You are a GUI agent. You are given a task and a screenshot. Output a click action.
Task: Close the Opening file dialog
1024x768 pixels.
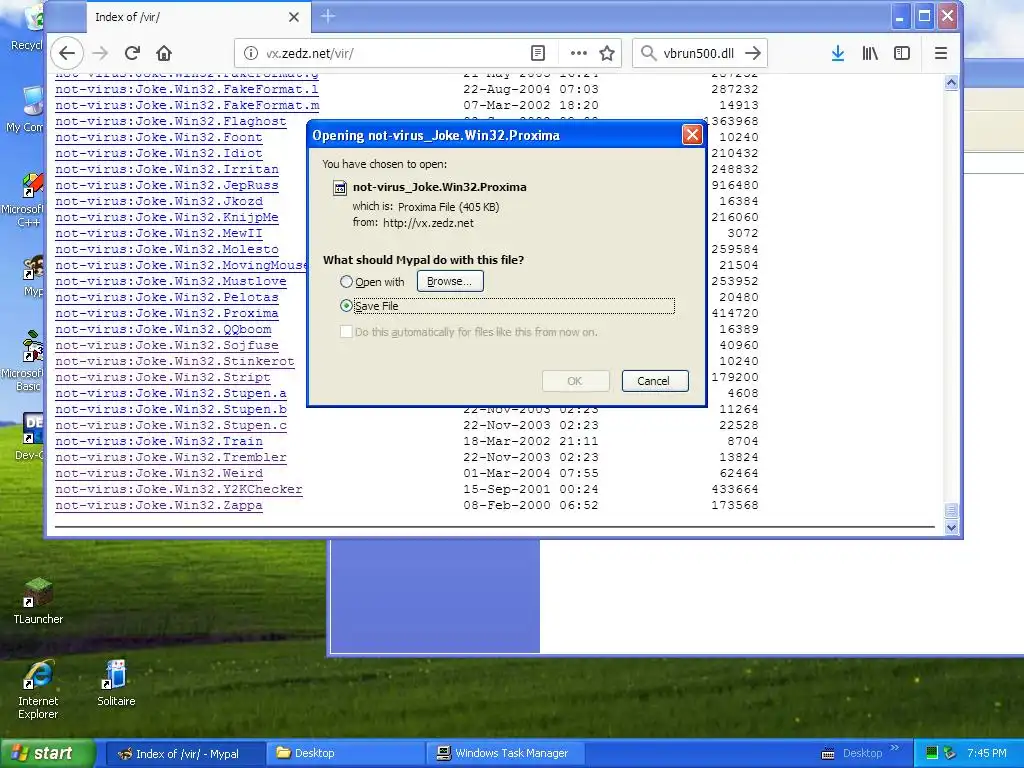pos(692,135)
